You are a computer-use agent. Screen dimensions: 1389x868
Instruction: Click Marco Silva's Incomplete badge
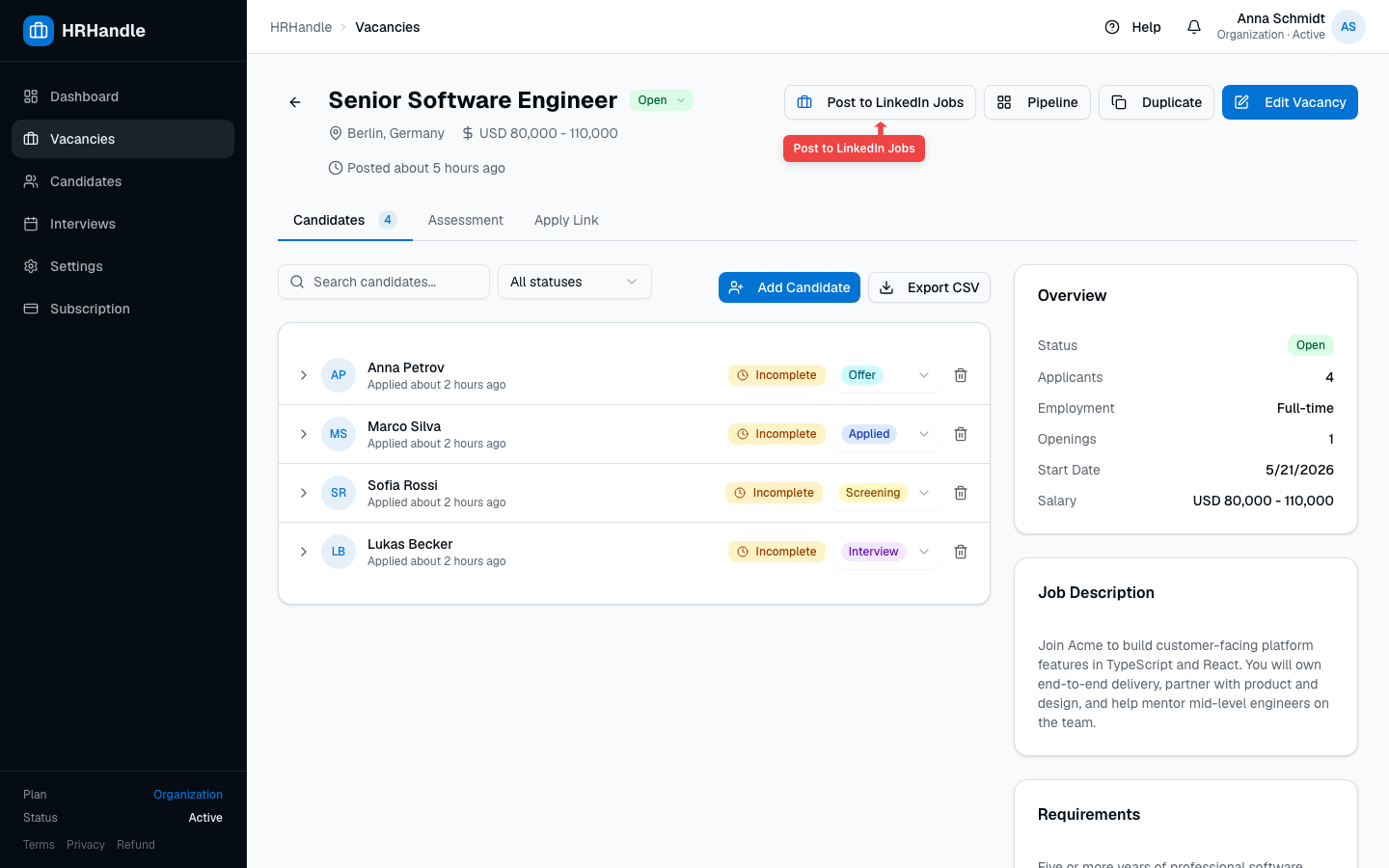click(776, 434)
